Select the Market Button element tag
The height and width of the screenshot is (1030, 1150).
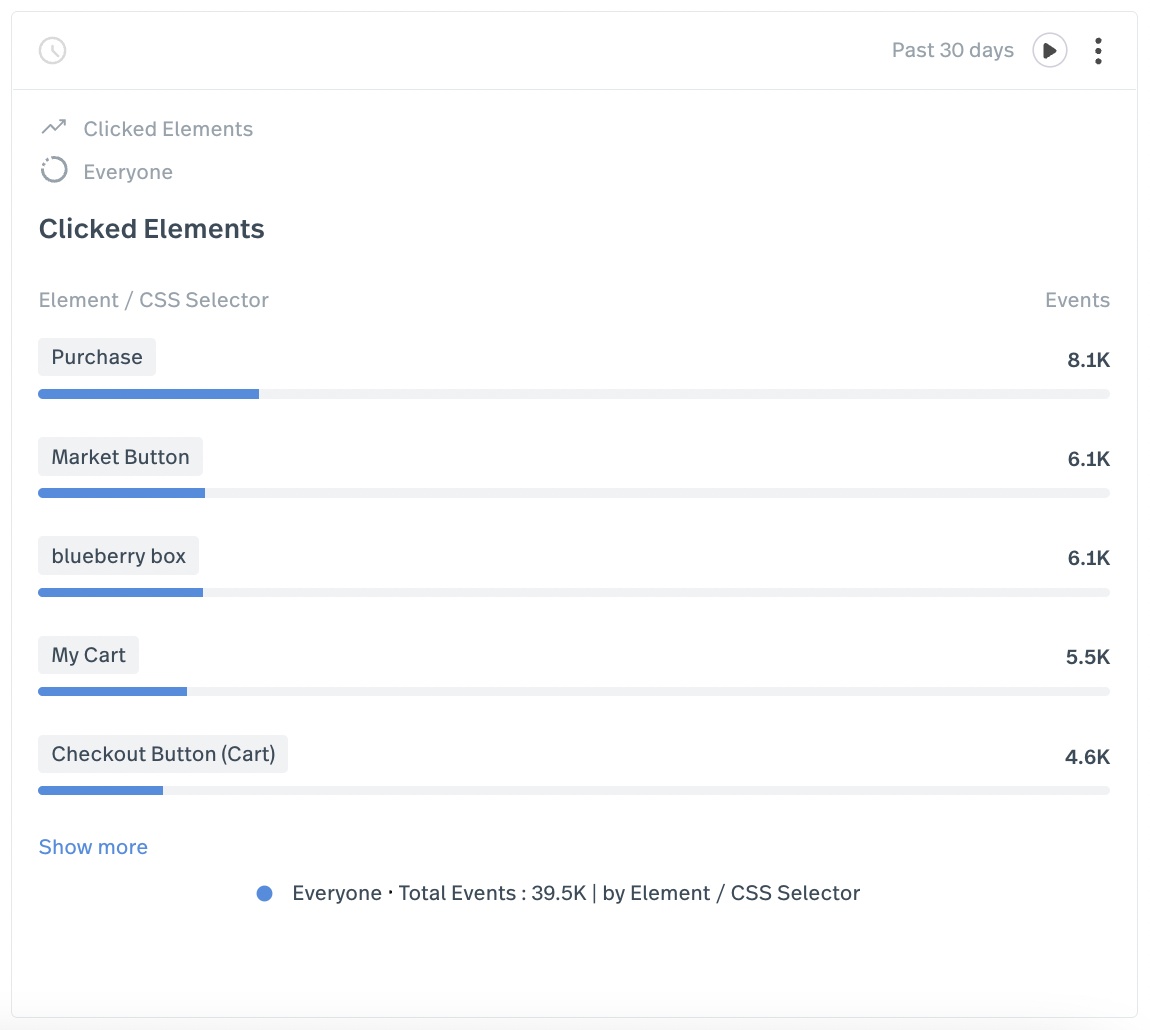click(120, 457)
